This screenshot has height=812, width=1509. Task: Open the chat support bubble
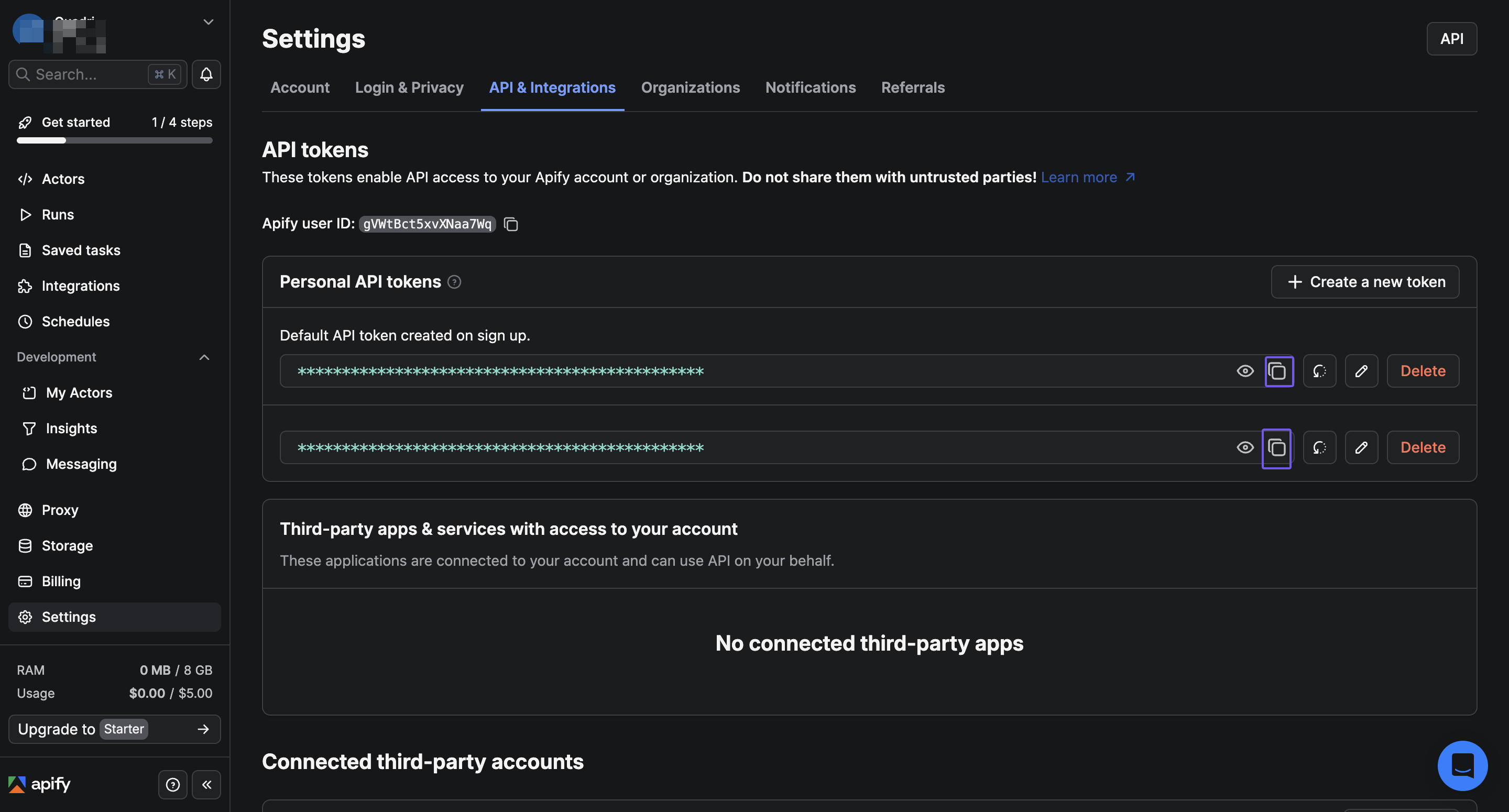click(x=1462, y=766)
